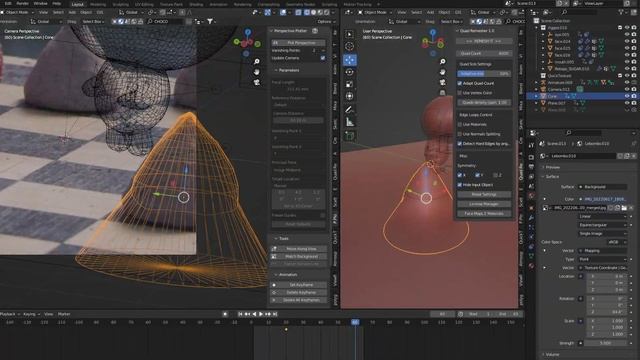Image resolution: width=640 pixels, height=360 pixels.
Task: Open Material properties tab icon
Action: coord(531,266)
